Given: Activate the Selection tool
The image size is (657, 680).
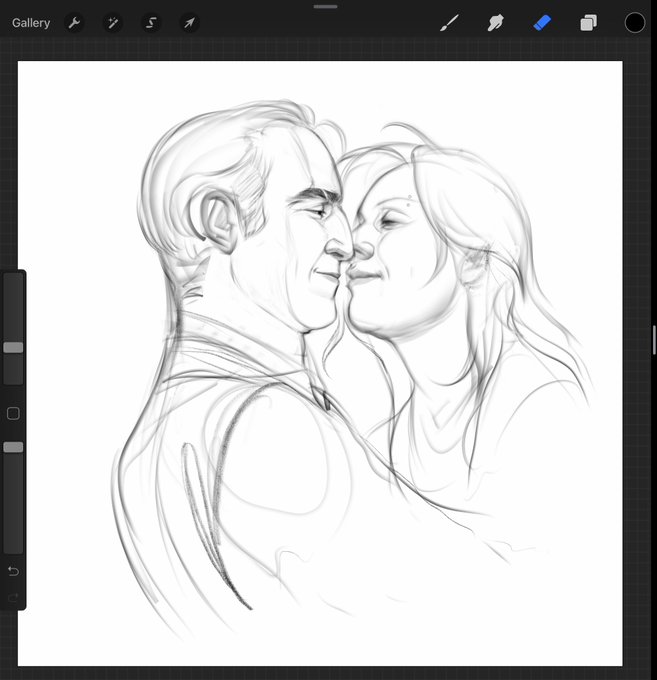Looking at the screenshot, I should pyautogui.click(x=151, y=23).
